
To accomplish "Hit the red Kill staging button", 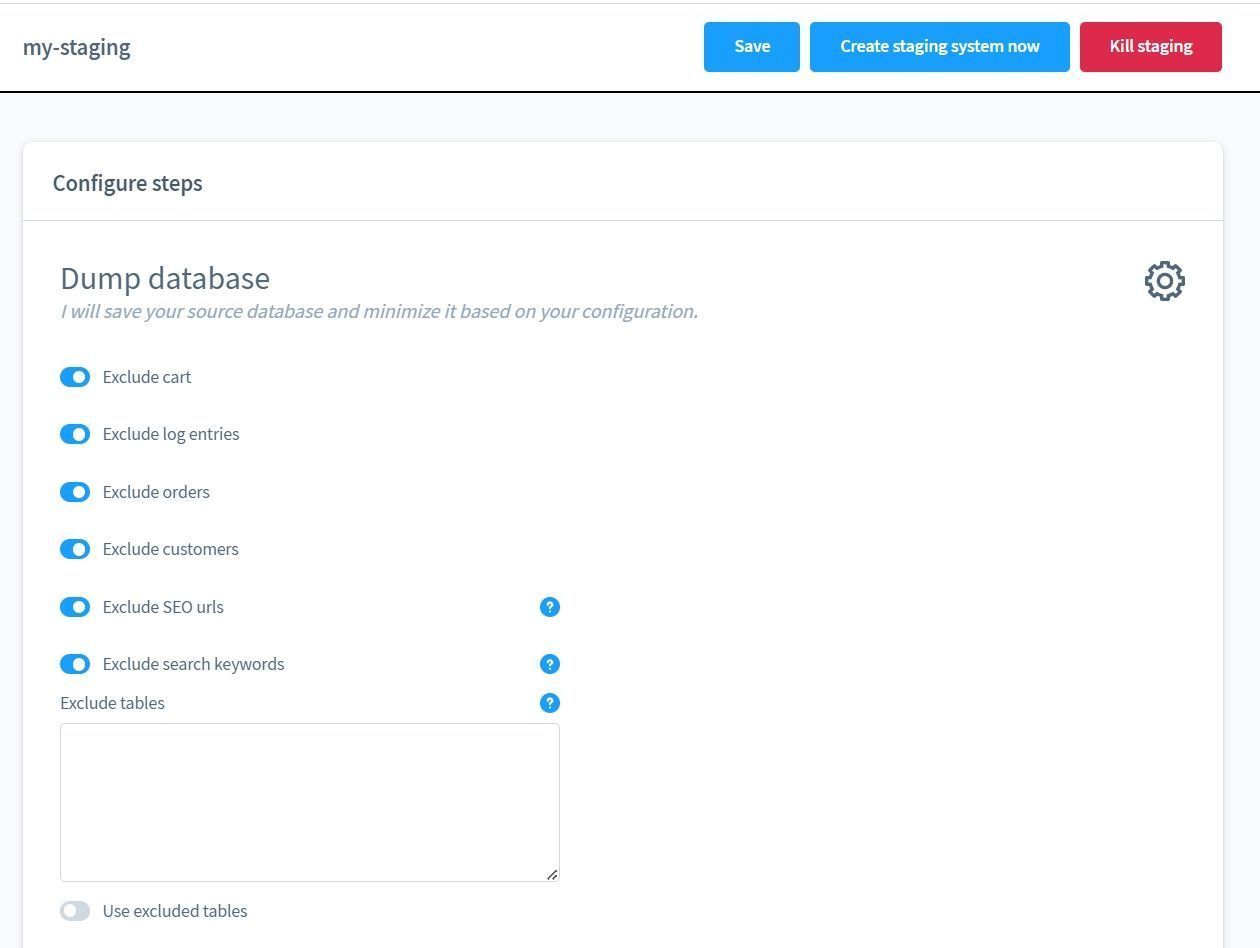I will 1150,47.
